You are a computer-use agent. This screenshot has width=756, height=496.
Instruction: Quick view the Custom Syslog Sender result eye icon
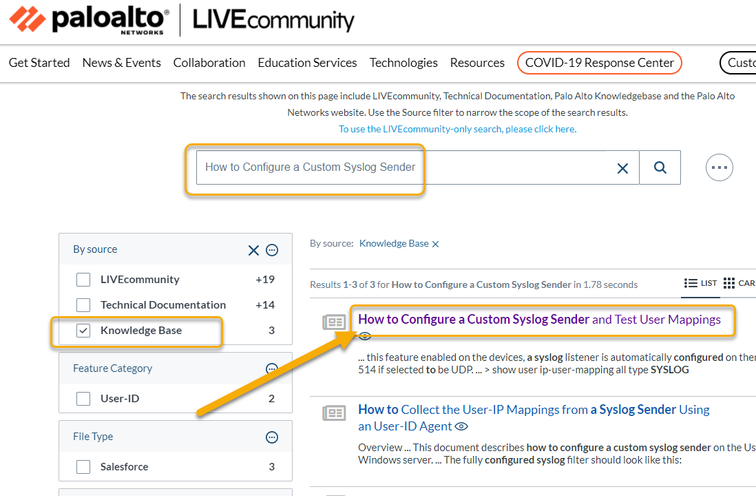[x=365, y=335]
